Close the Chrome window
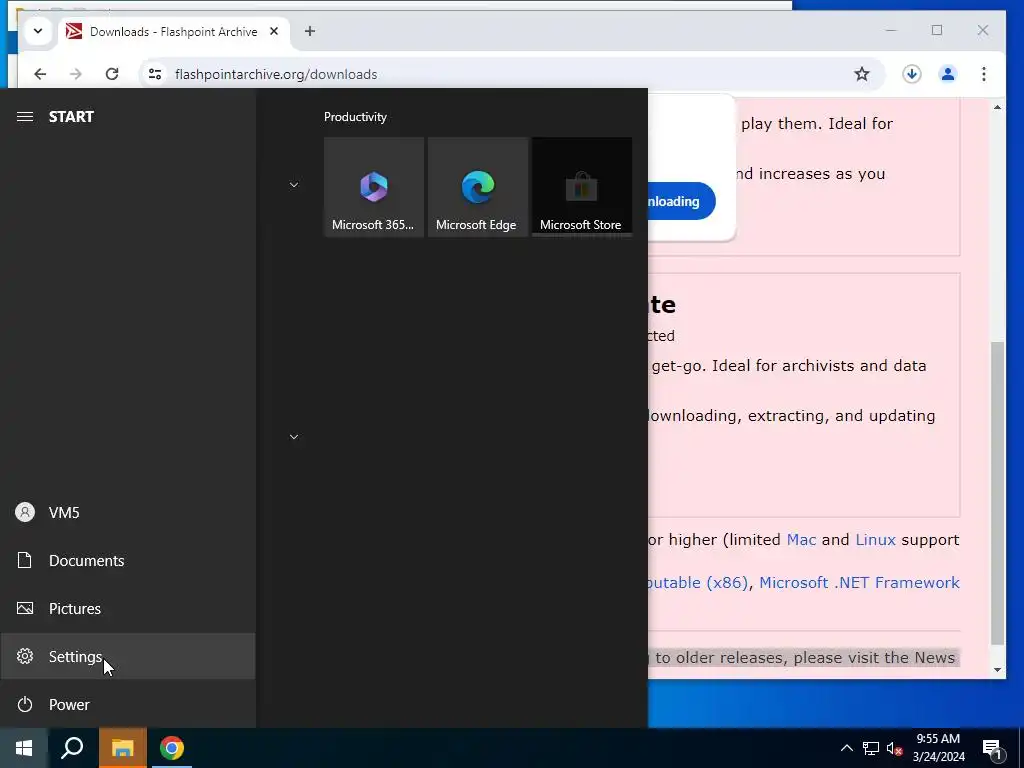This screenshot has width=1024, height=768. coord(982,30)
